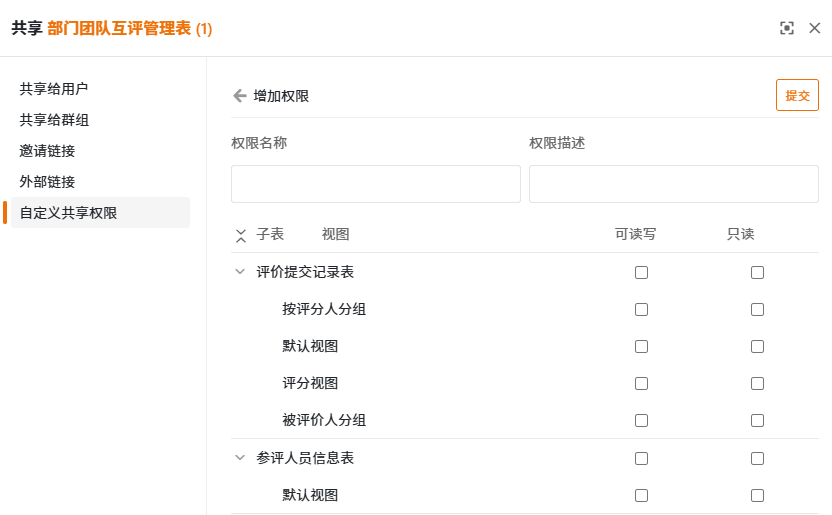Tick 只读 for 参评人员信息表
Screen dimensions: 832x515
[x=757, y=458]
